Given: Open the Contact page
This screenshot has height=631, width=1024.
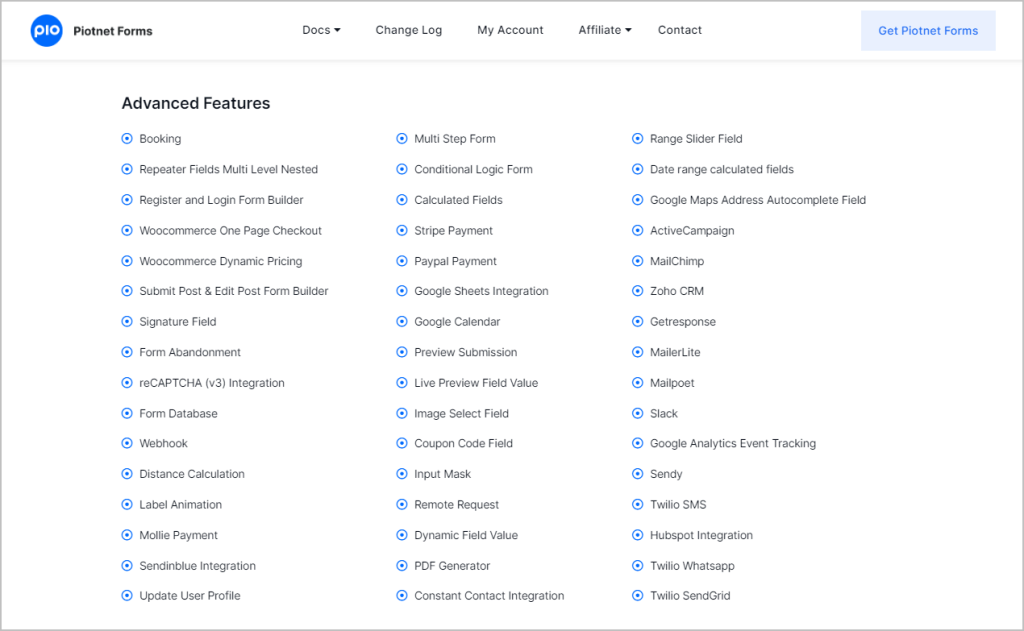Looking at the screenshot, I should click(x=680, y=30).
